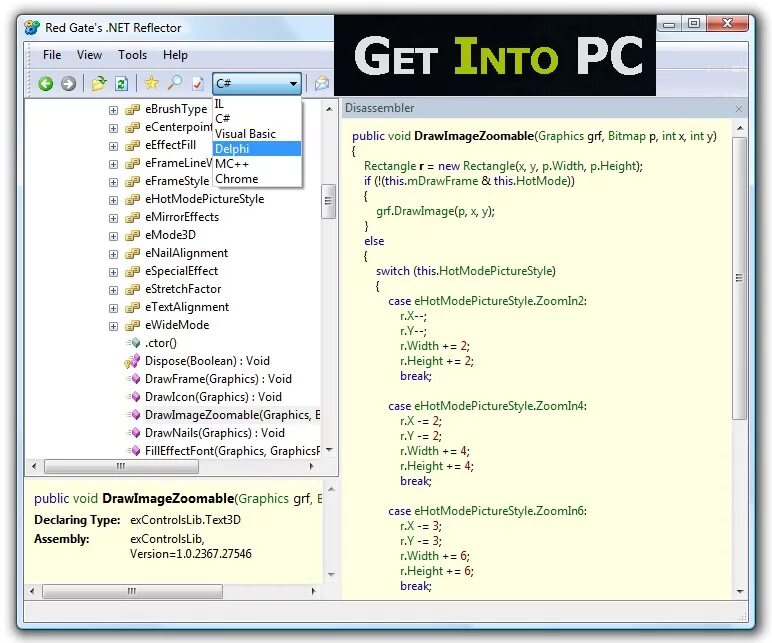Click the Options checklist toolbar icon
The image size is (772, 643).
(x=197, y=83)
